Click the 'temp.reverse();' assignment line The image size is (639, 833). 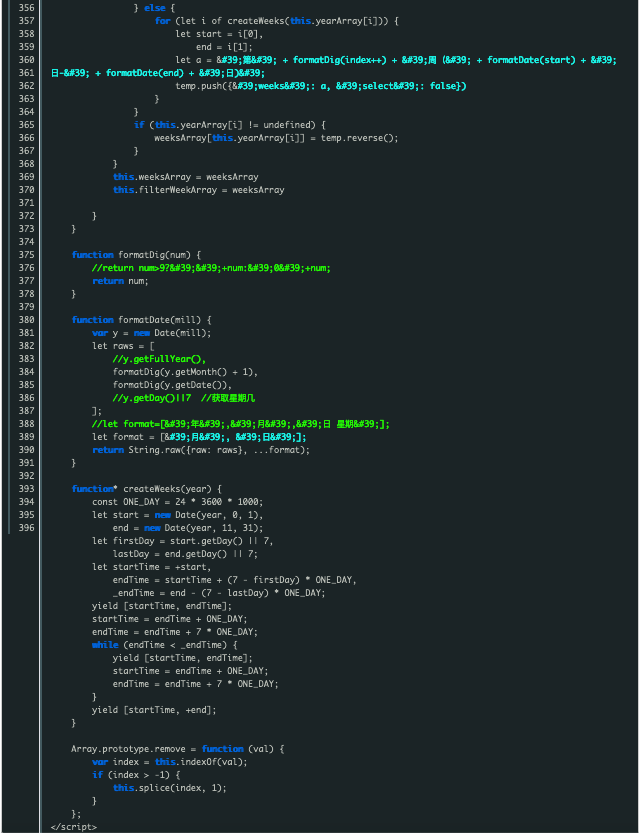276,138
